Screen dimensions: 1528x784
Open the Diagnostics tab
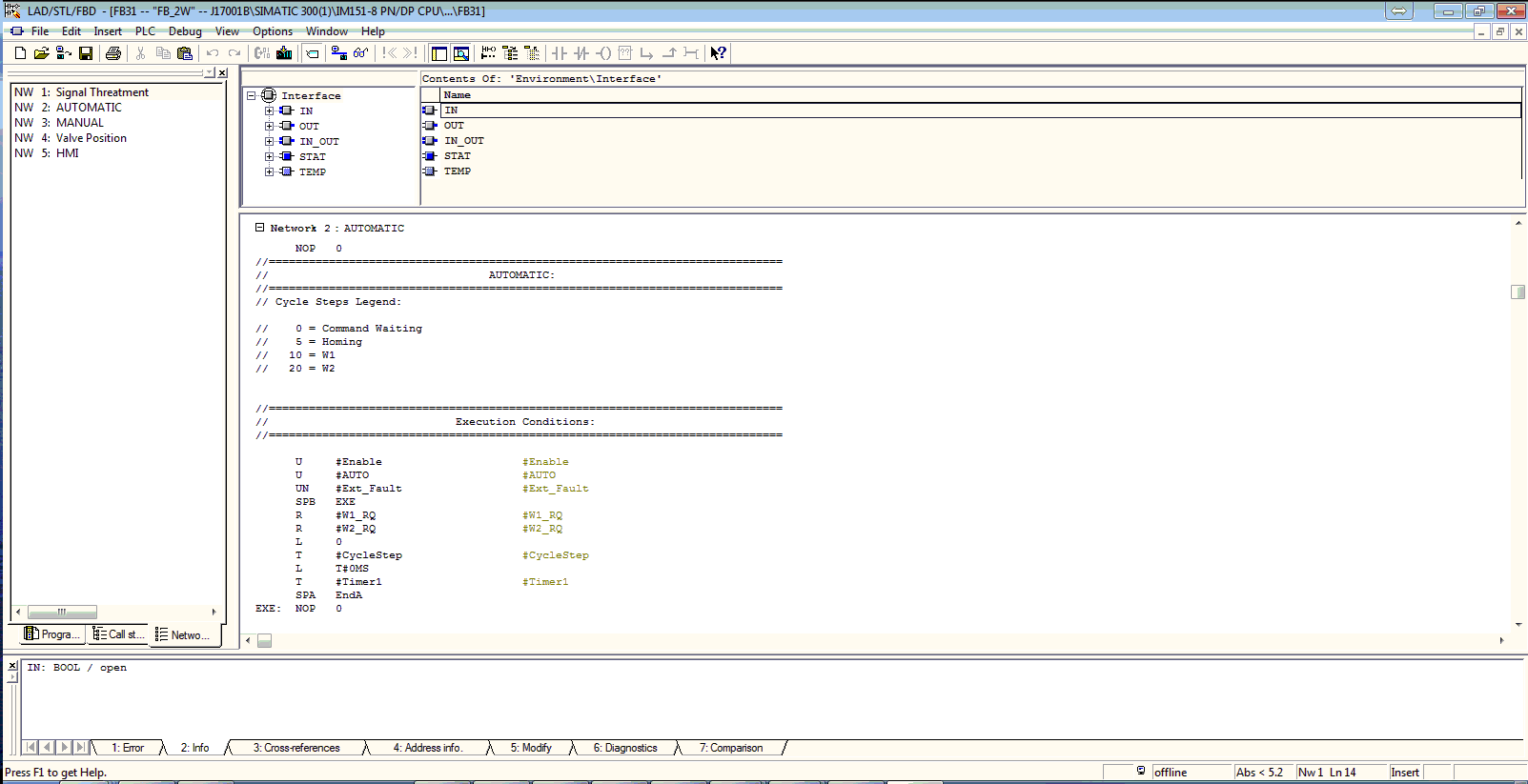tap(625, 748)
